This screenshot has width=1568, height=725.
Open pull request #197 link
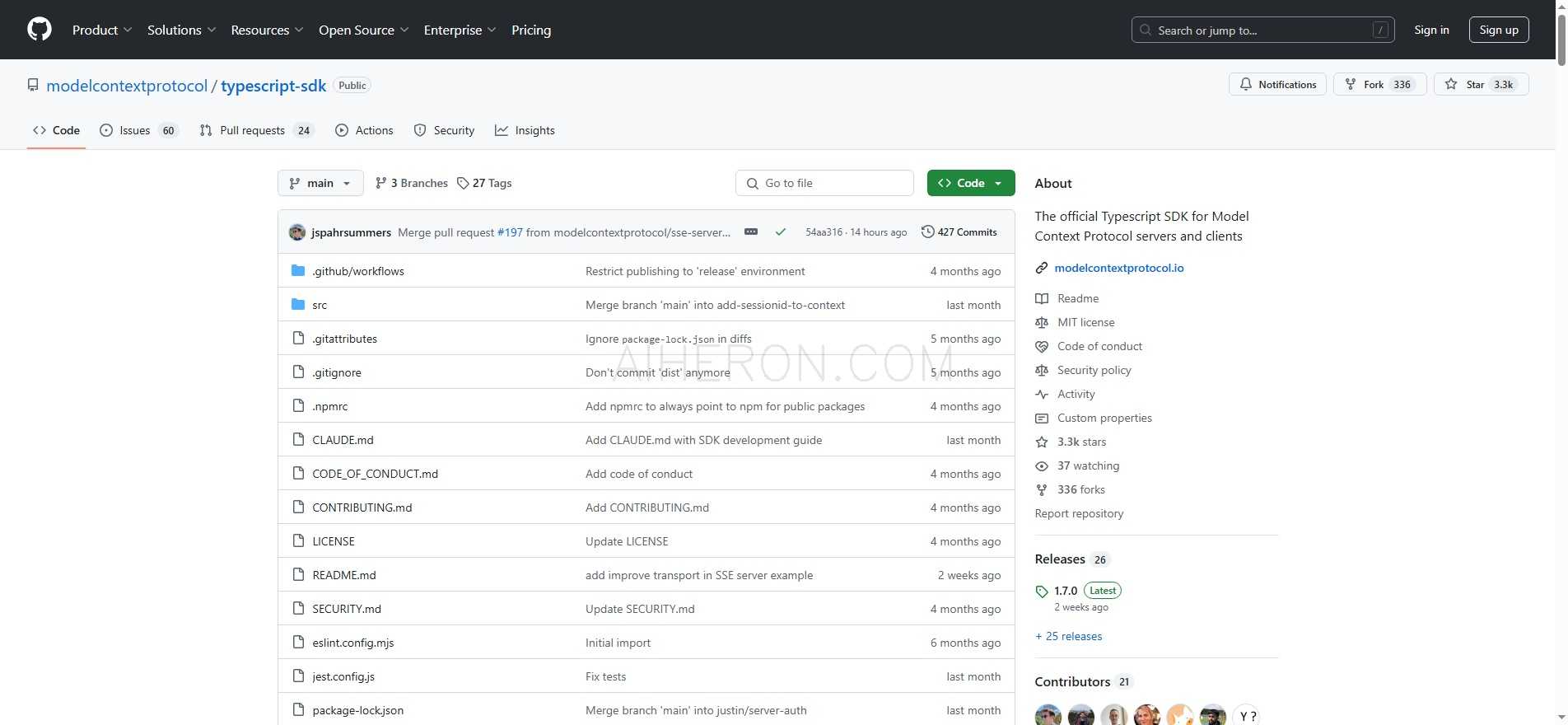coord(510,232)
